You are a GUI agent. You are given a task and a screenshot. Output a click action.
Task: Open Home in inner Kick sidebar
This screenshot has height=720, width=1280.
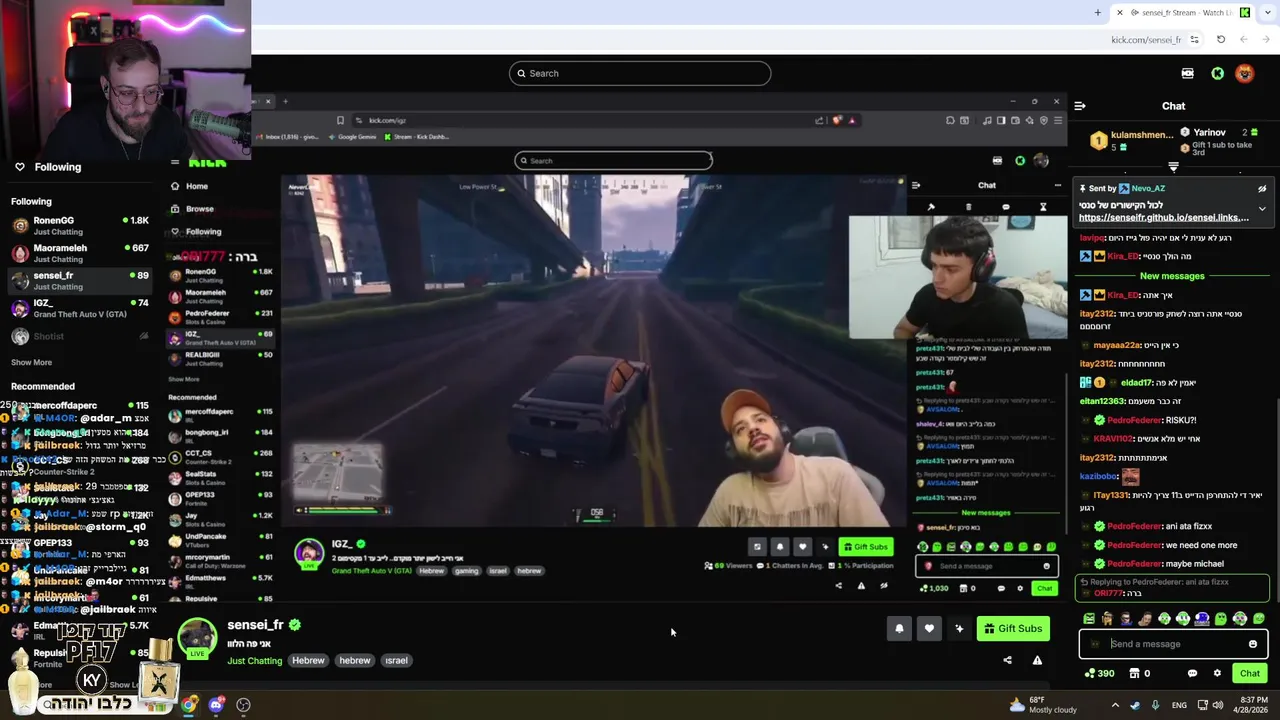click(189, 186)
